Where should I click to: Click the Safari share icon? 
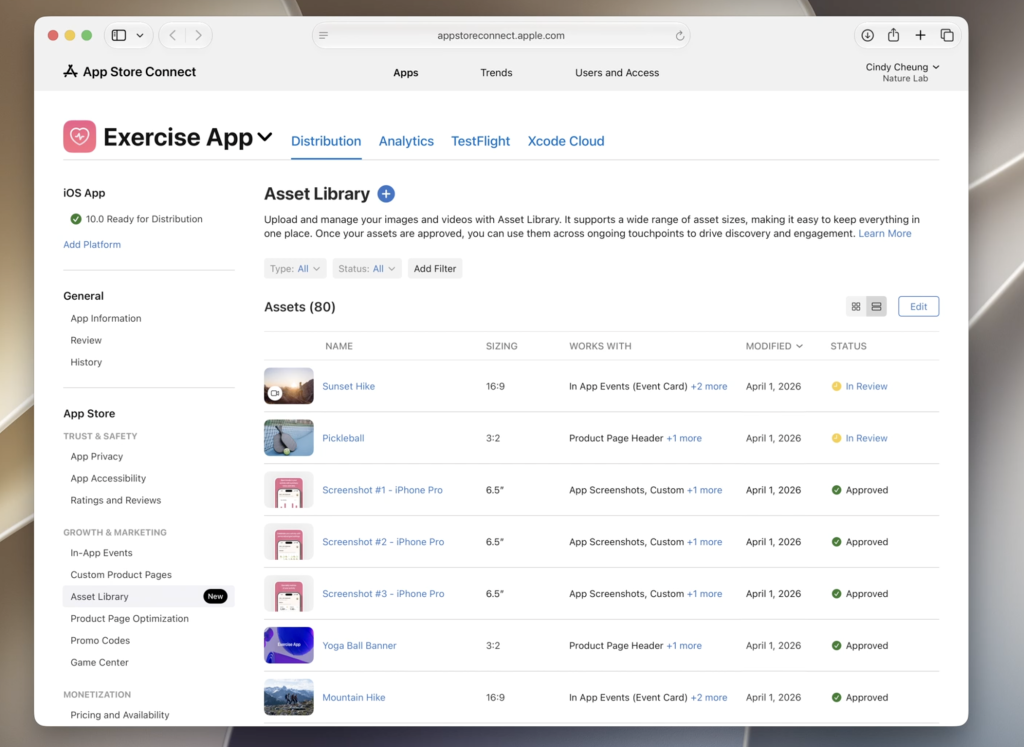(893, 35)
